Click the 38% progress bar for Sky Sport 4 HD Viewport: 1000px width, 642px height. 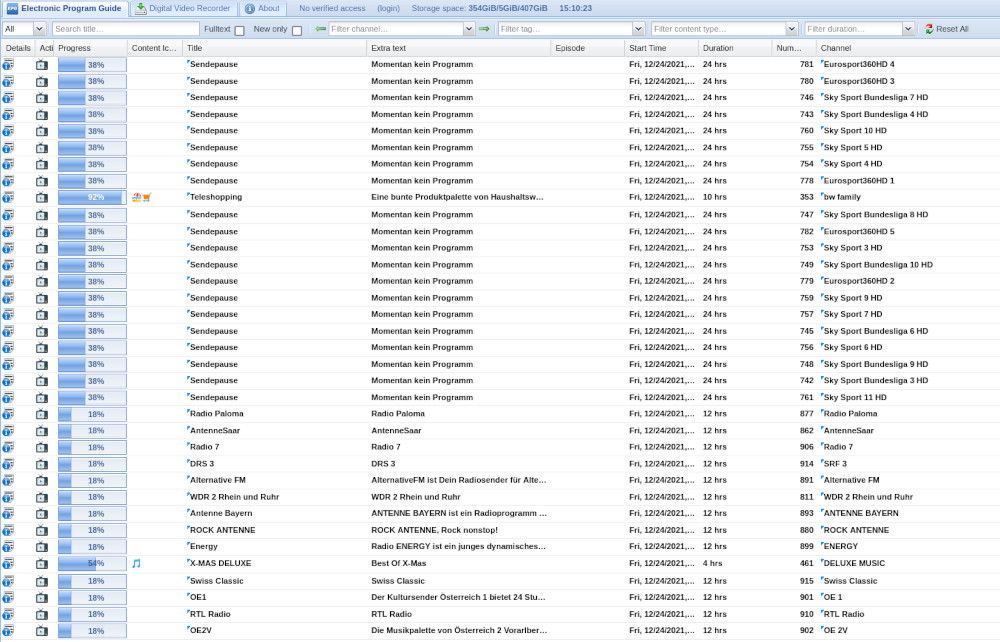(x=92, y=164)
